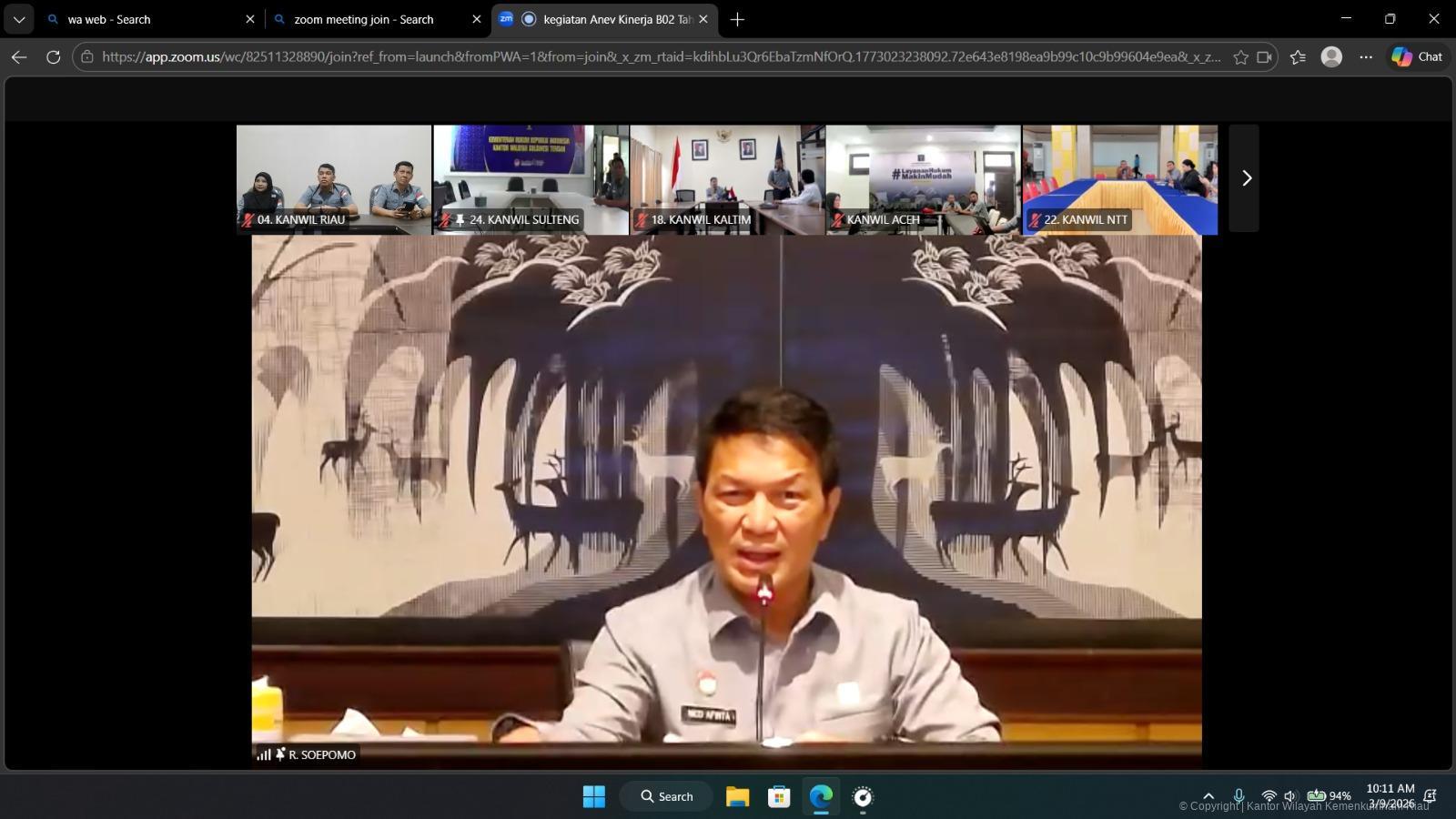Image resolution: width=1456 pixels, height=819 pixels.
Task: Refresh the Zoom meeting page
Action: pos(54,56)
